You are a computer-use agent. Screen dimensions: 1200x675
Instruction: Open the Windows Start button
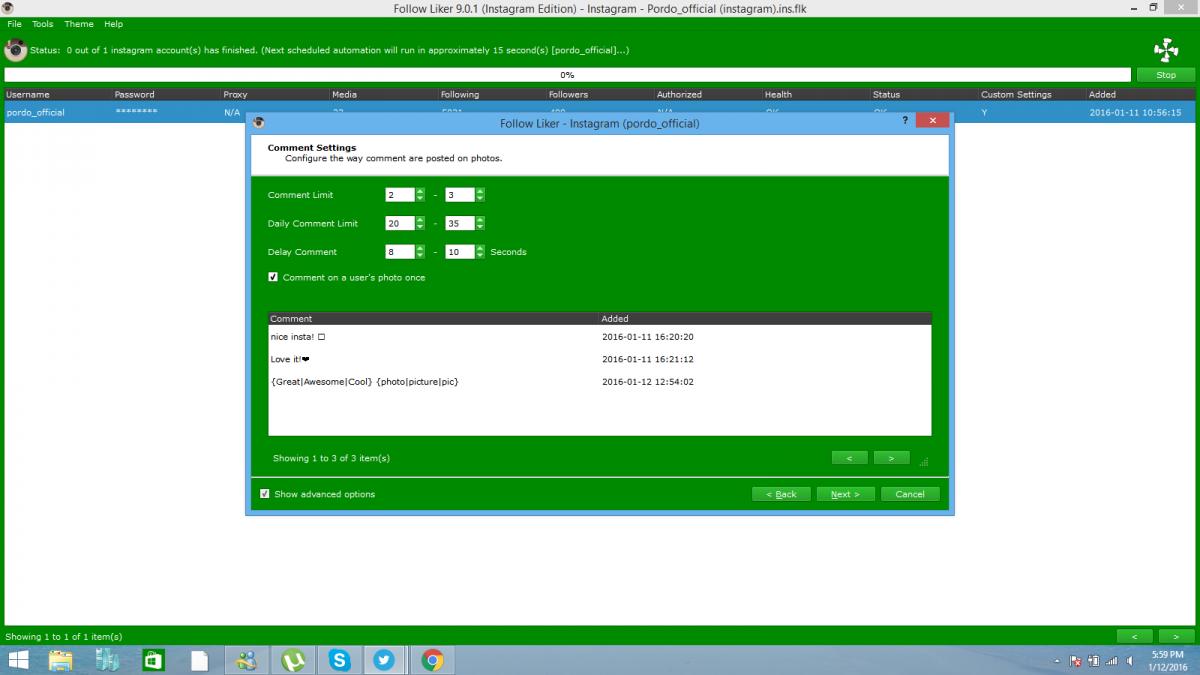click(x=17, y=660)
